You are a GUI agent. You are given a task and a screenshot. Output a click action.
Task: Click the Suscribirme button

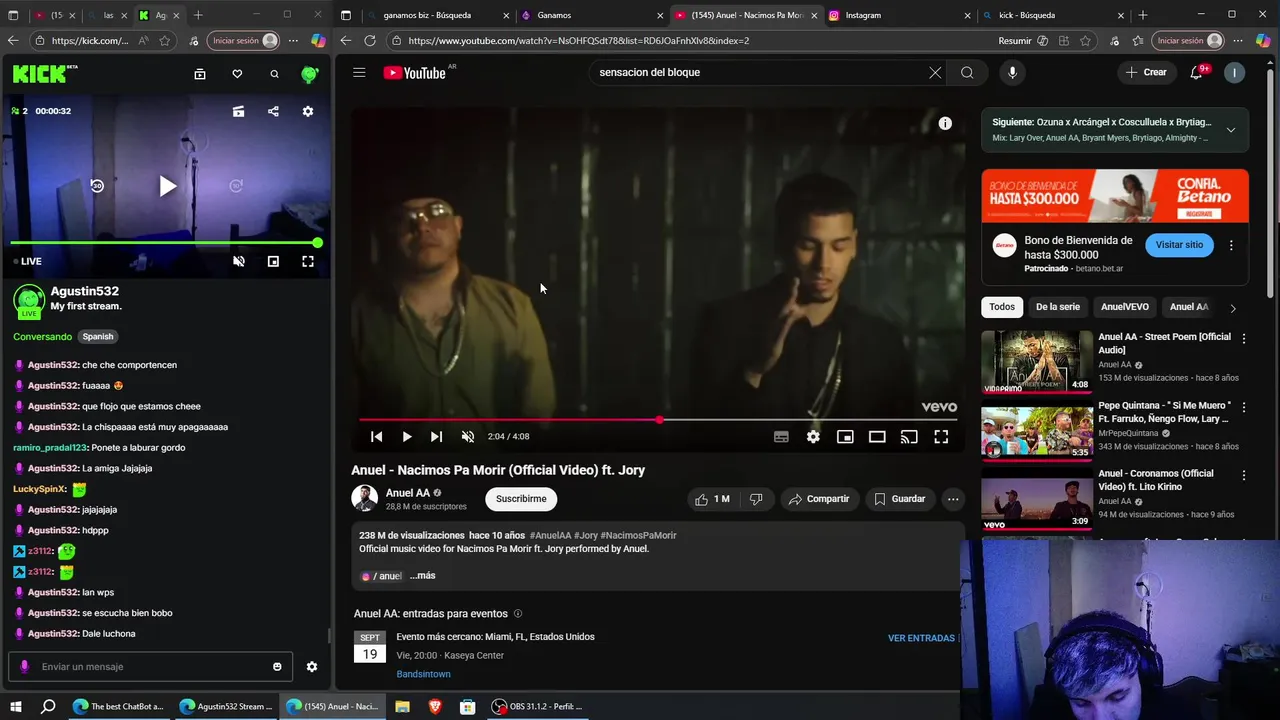521,499
